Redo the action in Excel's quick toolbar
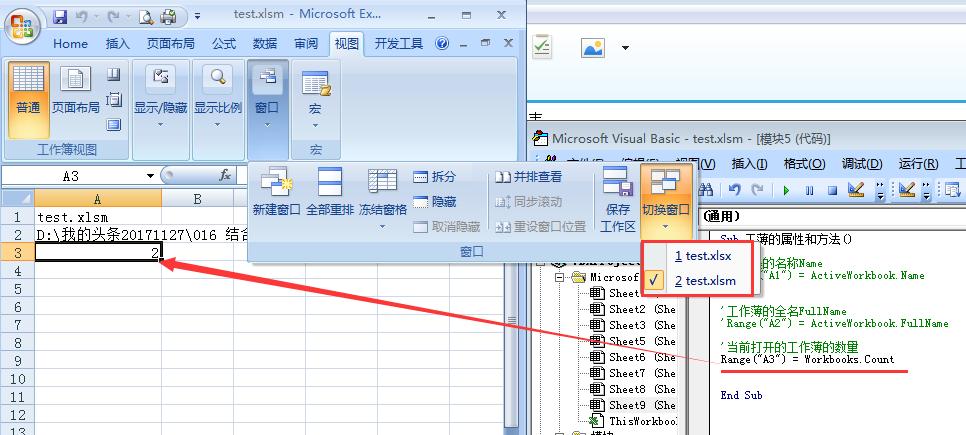 pos(113,17)
